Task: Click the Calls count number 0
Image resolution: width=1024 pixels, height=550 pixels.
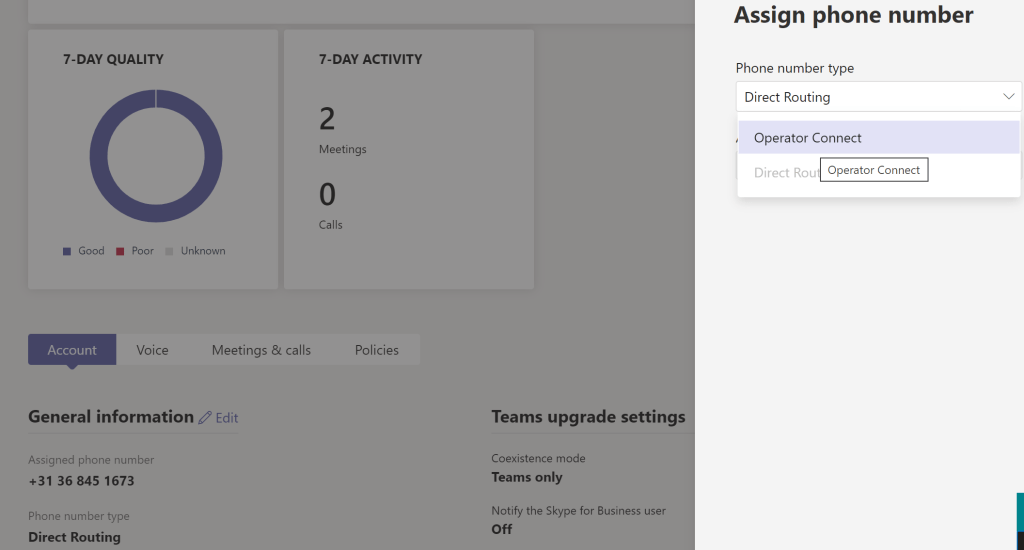Action: [x=327, y=194]
